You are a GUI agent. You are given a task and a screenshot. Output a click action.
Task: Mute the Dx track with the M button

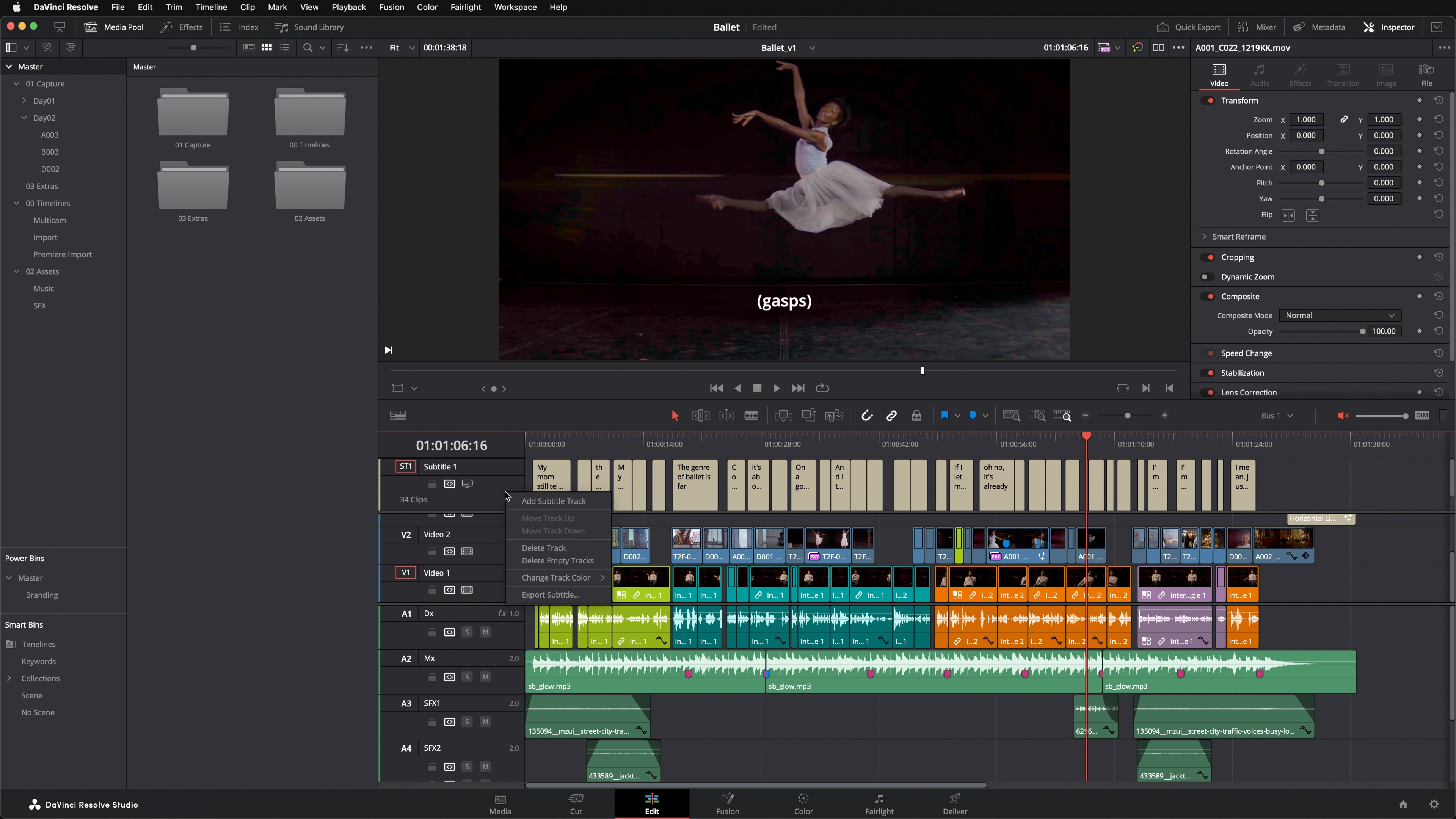pos(485,632)
